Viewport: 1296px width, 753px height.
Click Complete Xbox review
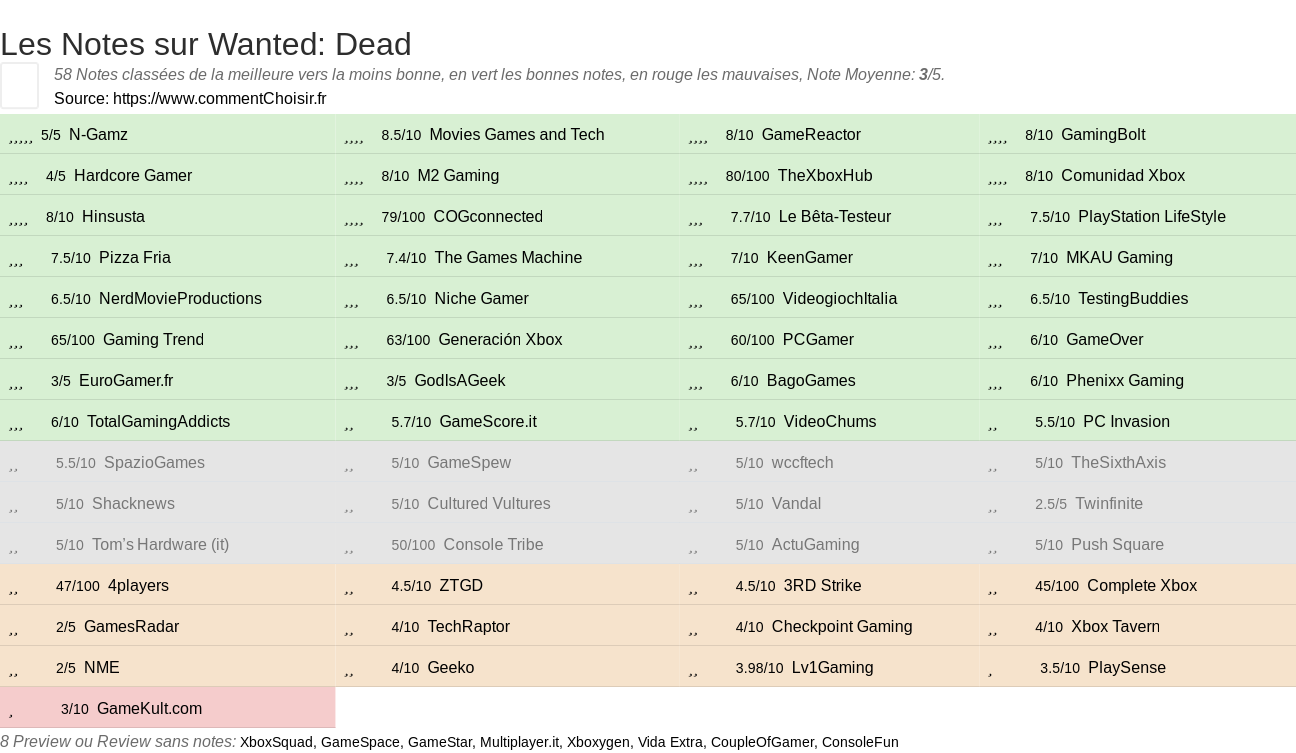click(x=1142, y=585)
